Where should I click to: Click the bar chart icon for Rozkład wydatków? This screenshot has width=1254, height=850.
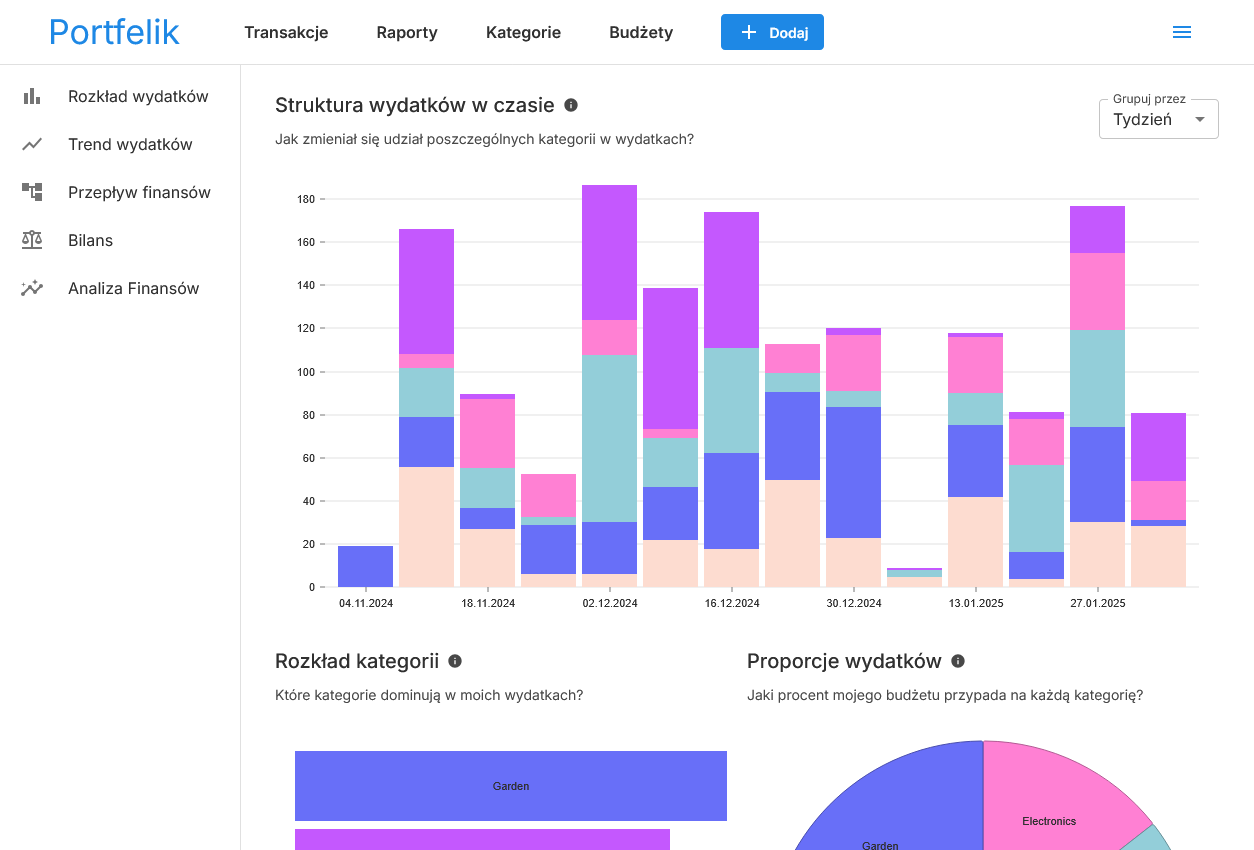pos(32,96)
